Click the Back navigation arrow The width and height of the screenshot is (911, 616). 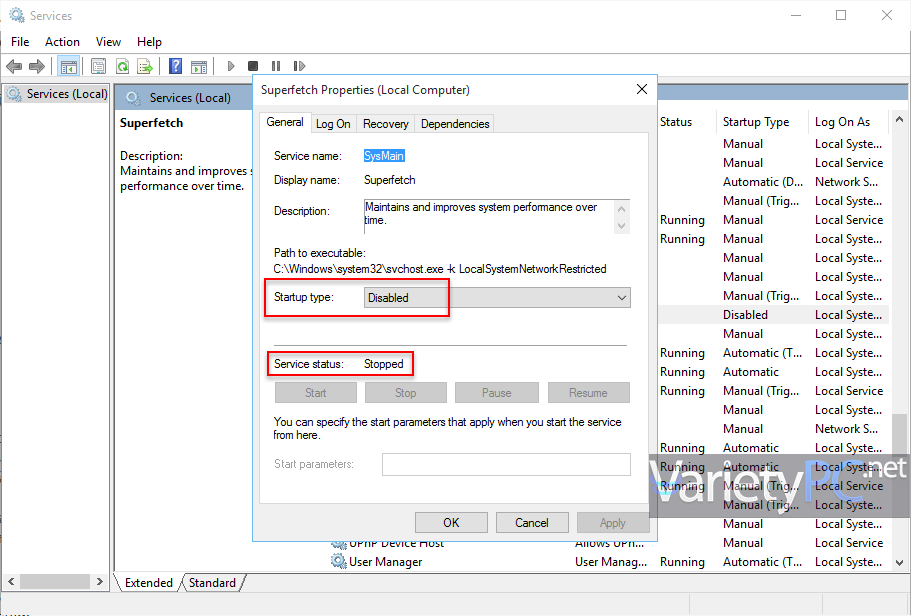click(x=13, y=66)
